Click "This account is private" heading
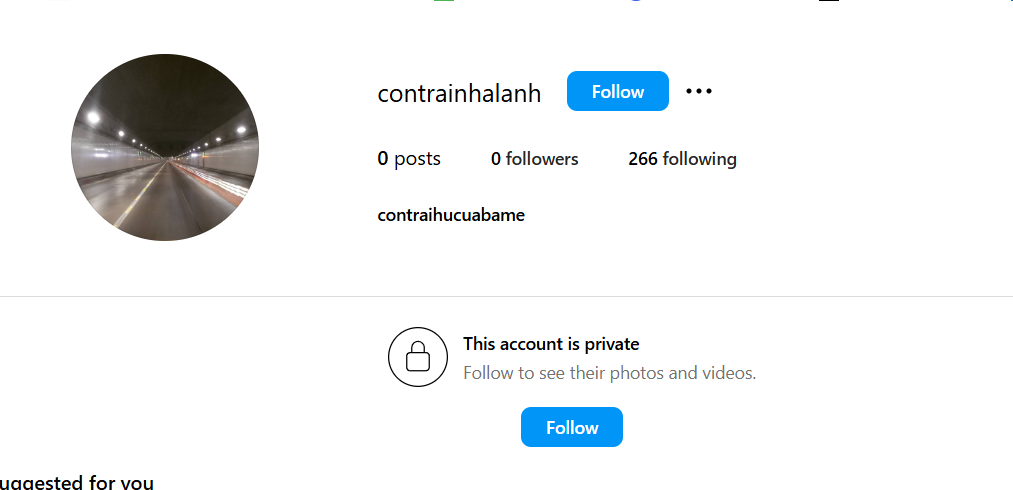The width and height of the screenshot is (1013, 490). 551,344
